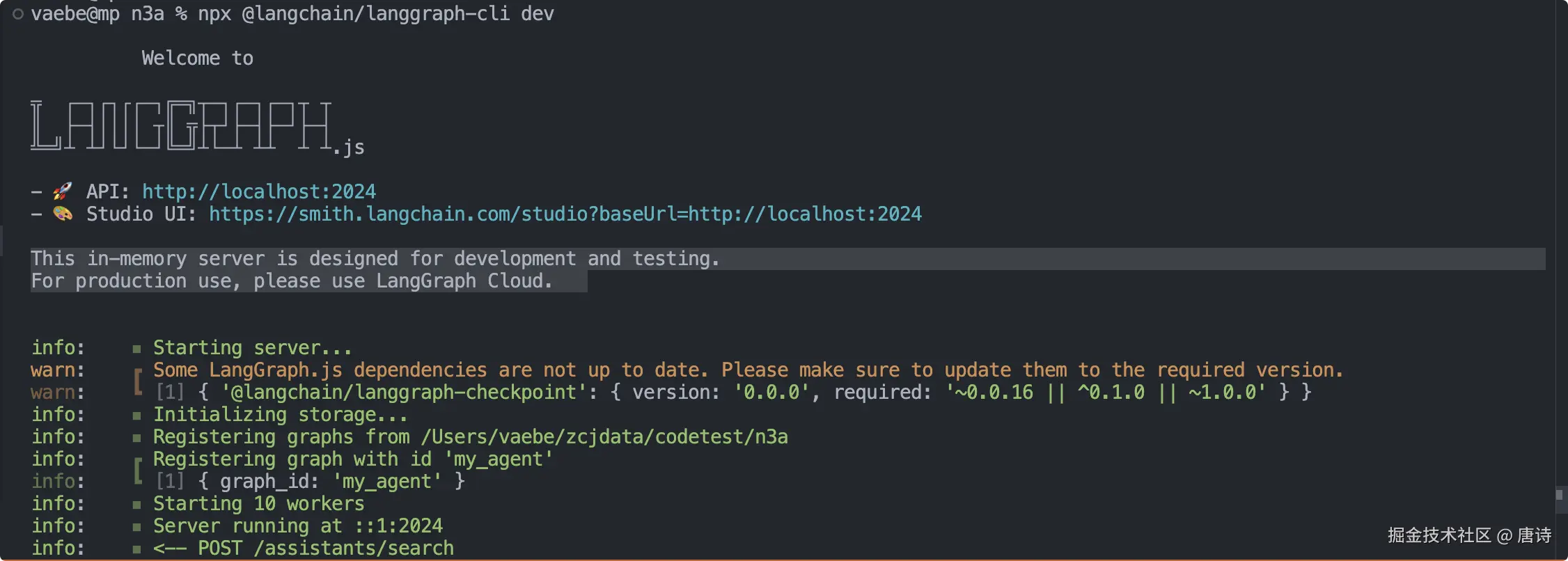Click the /Users/vaebe/zcjdata/codetest/n3a file path
1568x561 pixels.
tap(604, 437)
